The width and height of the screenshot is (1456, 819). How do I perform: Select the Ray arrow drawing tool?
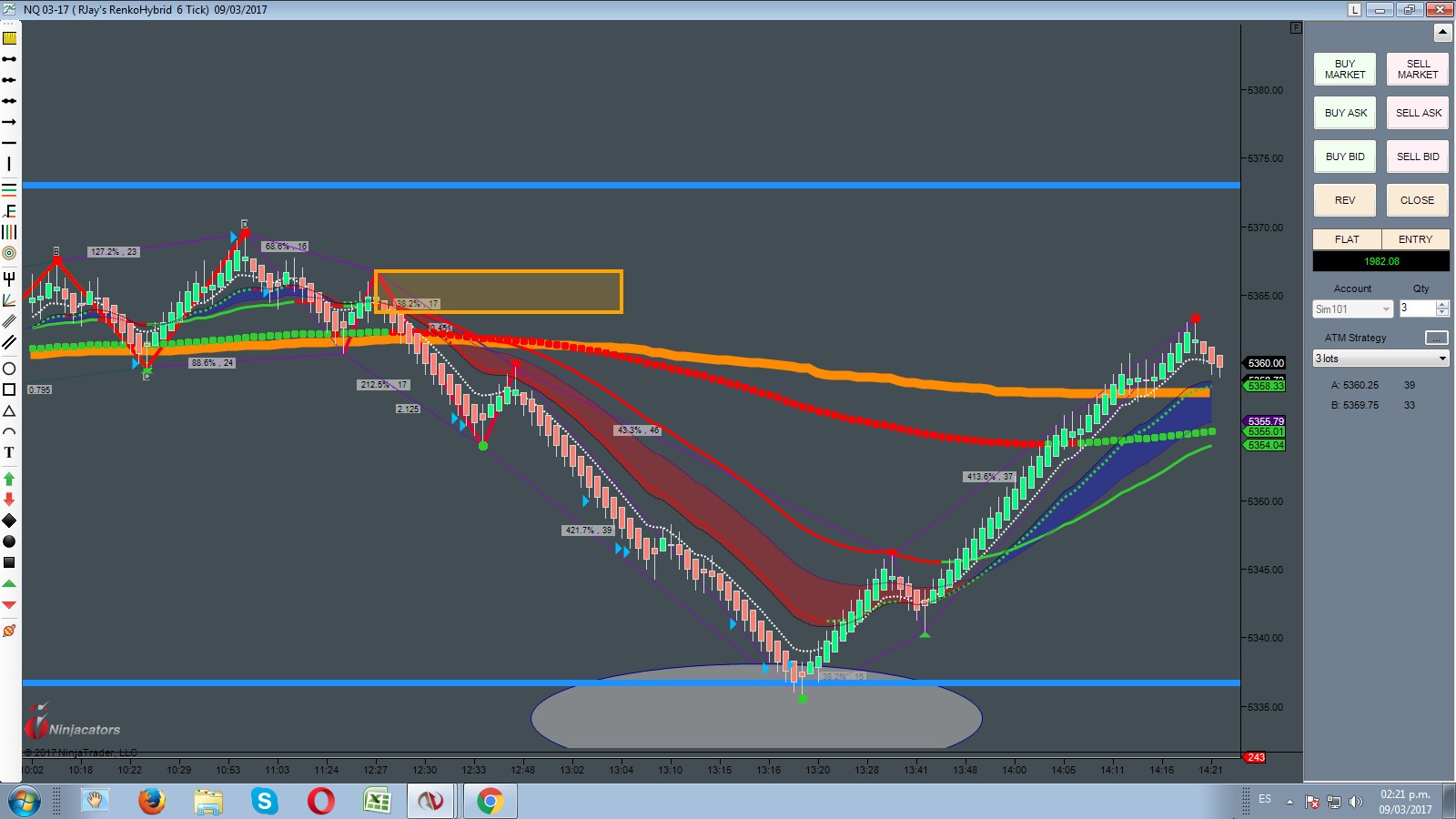(x=9, y=122)
